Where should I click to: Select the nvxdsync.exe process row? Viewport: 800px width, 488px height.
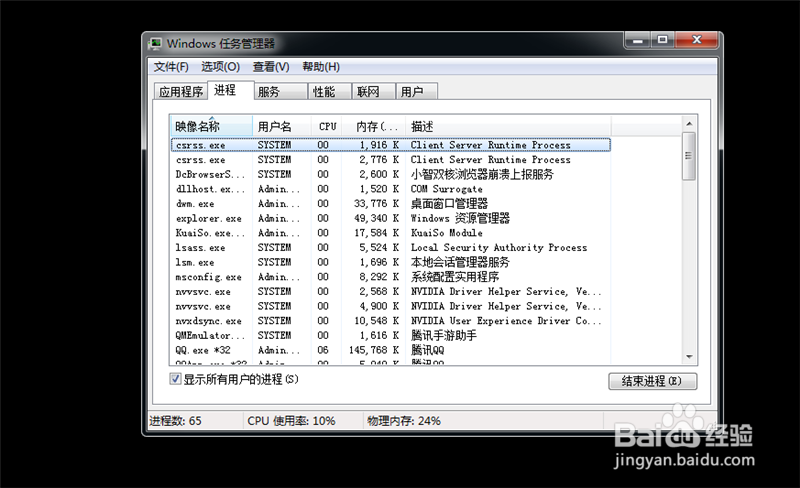[390, 321]
